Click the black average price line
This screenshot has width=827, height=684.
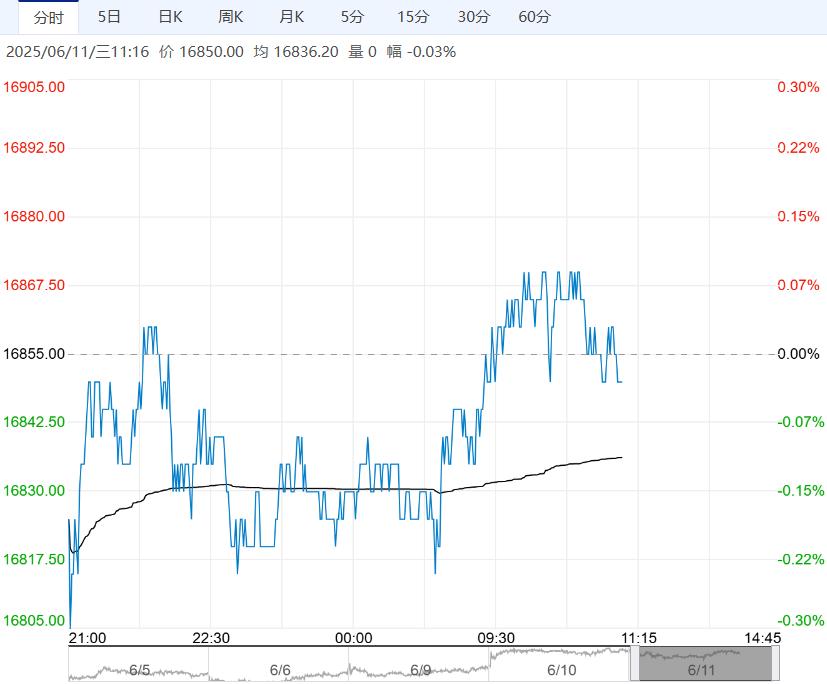pyautogui.click(x=300, y=489)
